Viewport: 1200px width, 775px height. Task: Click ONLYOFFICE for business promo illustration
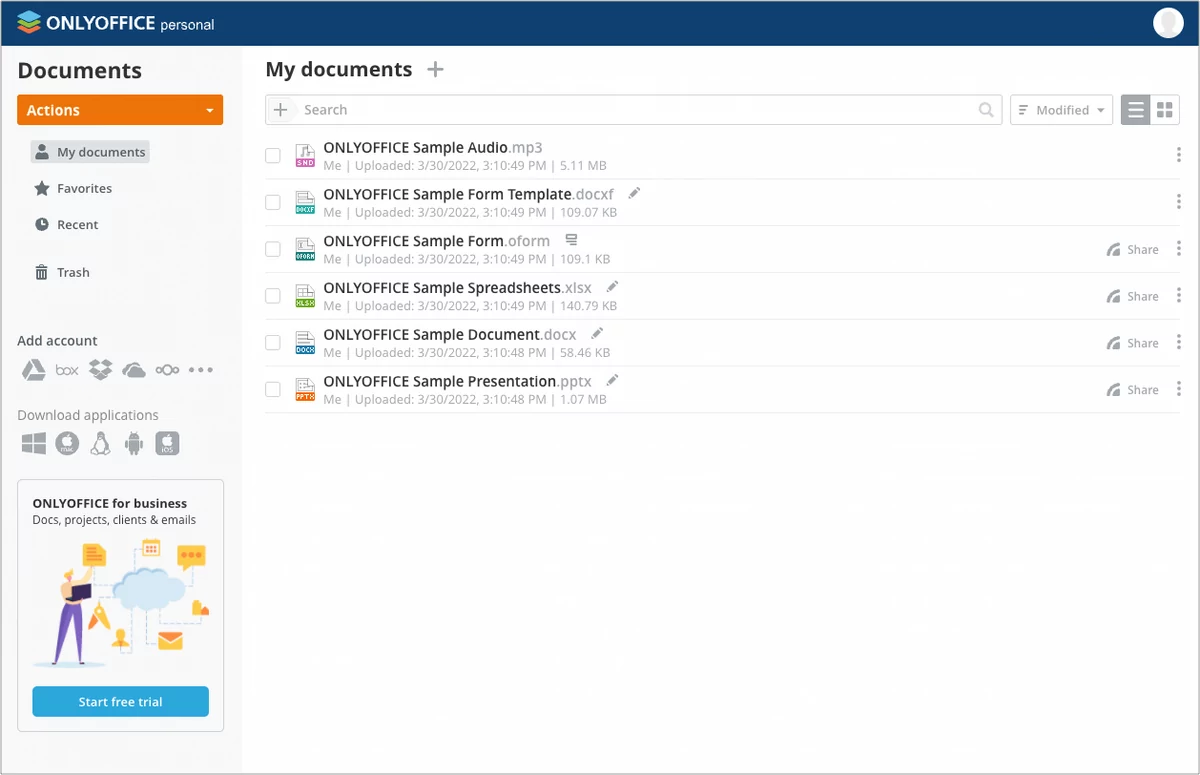click(x=120, y=603)
